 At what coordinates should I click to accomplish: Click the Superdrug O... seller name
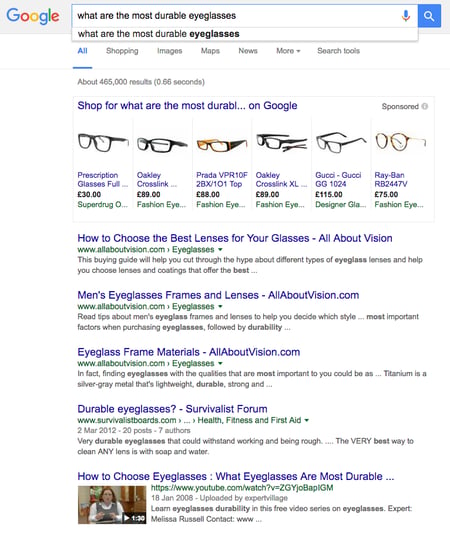pos(103,205)
